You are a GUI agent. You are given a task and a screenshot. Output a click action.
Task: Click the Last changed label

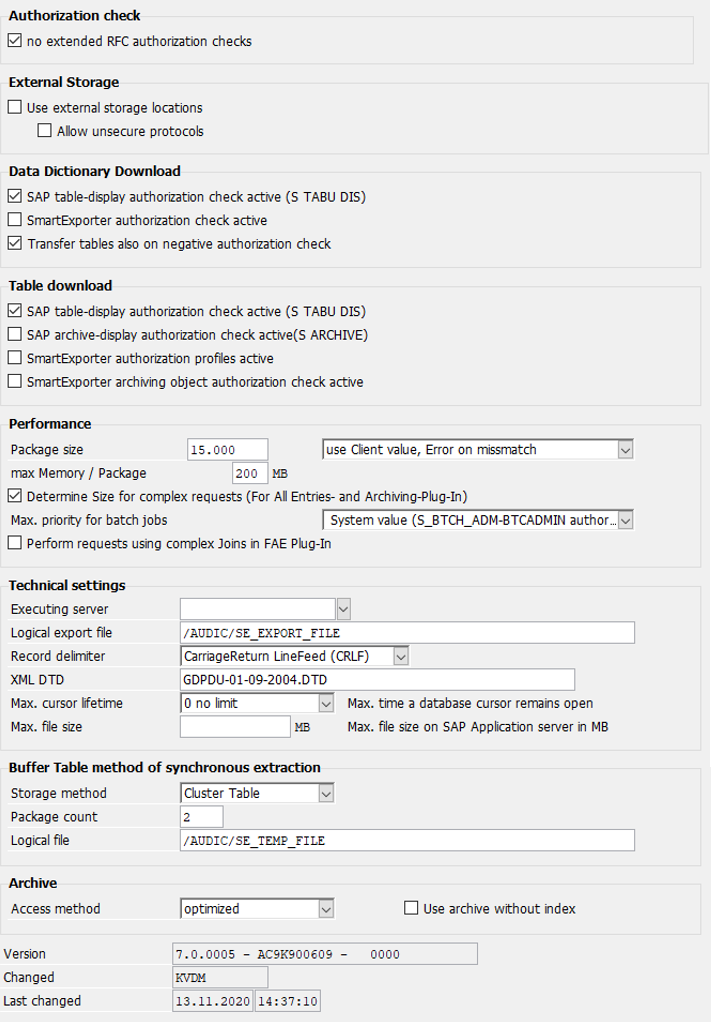click(x=42, y=1000)
